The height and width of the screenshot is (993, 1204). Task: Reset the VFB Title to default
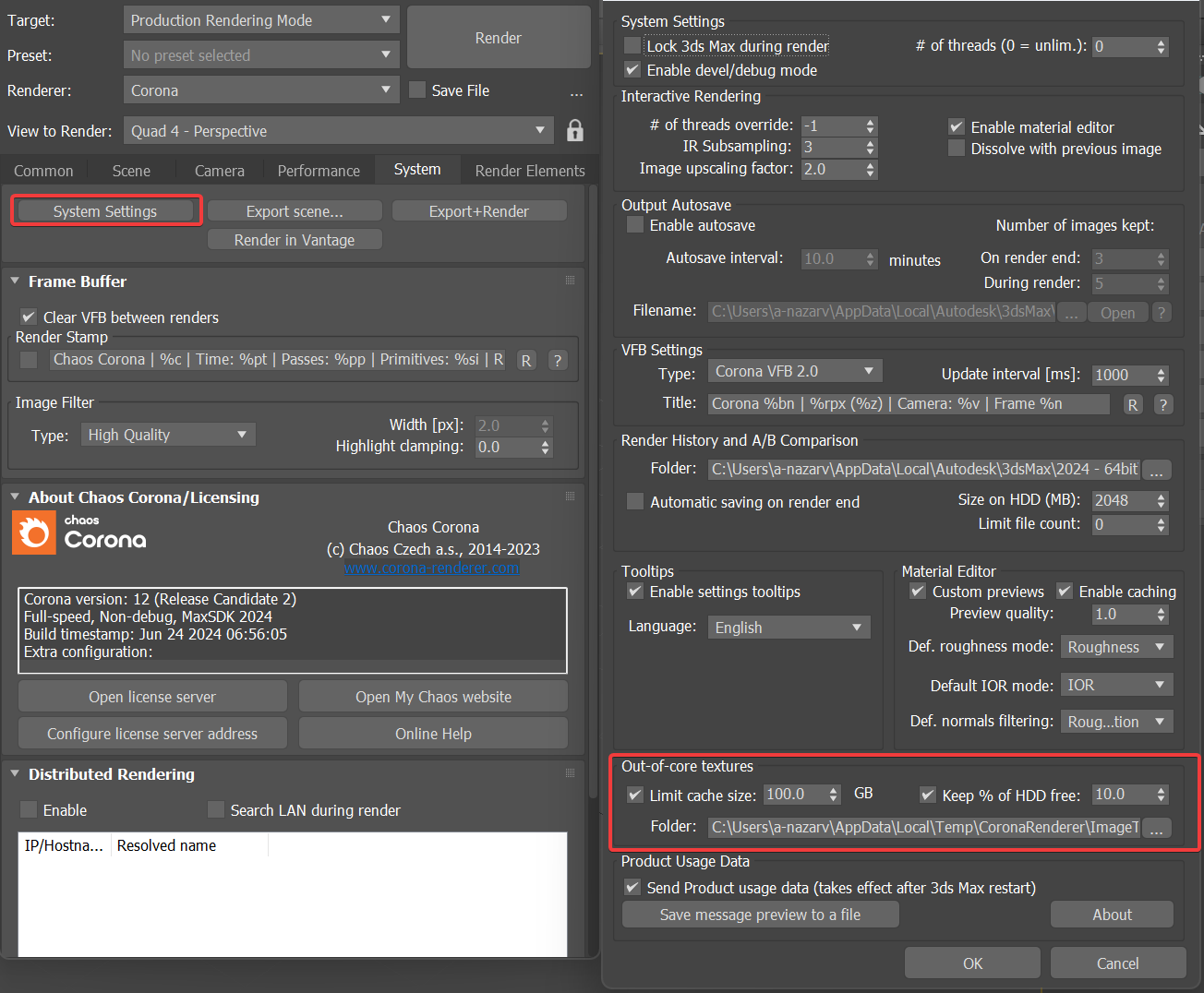(x=1133, y=403)
